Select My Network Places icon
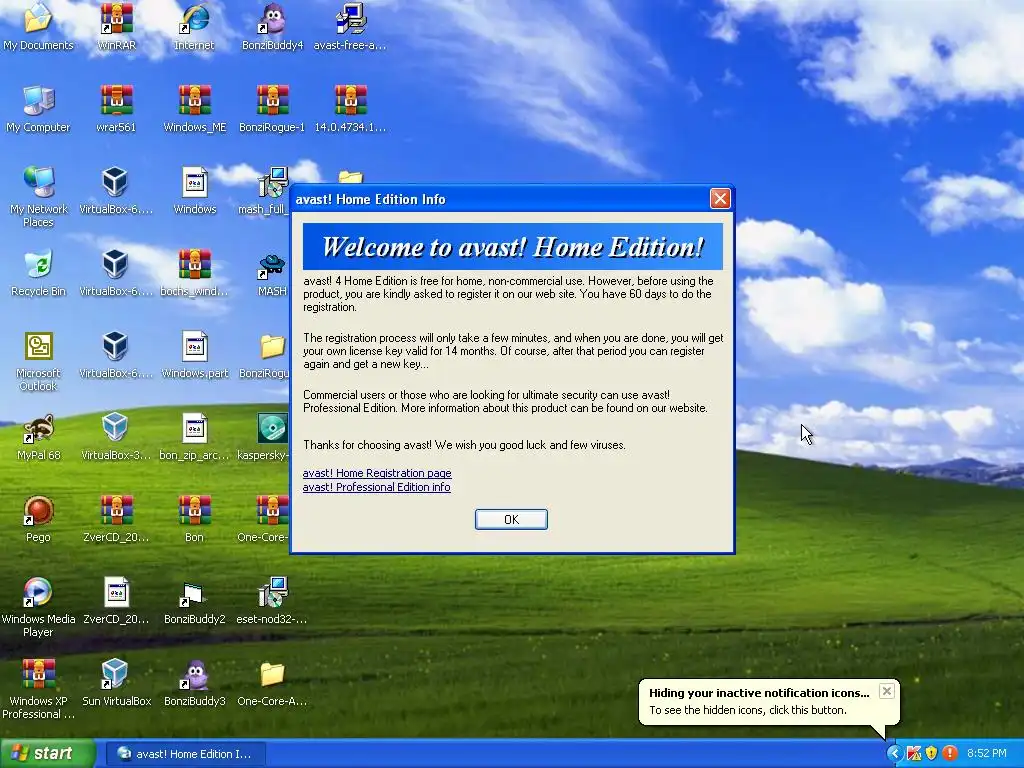Image resolution: width=1024 pixels, height=768 pixels. click(39, 196)
